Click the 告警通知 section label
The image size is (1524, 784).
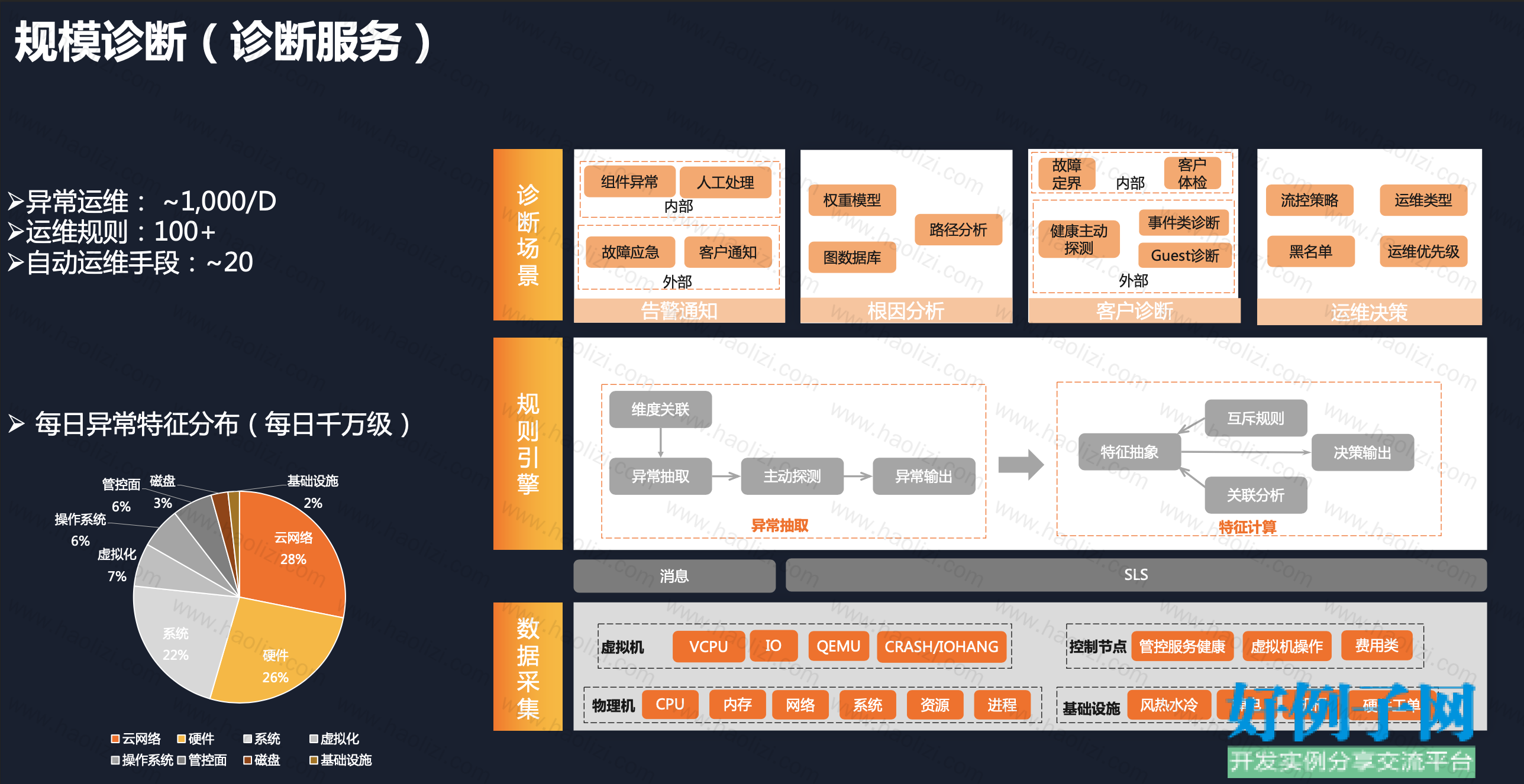(x=679, y=310)
